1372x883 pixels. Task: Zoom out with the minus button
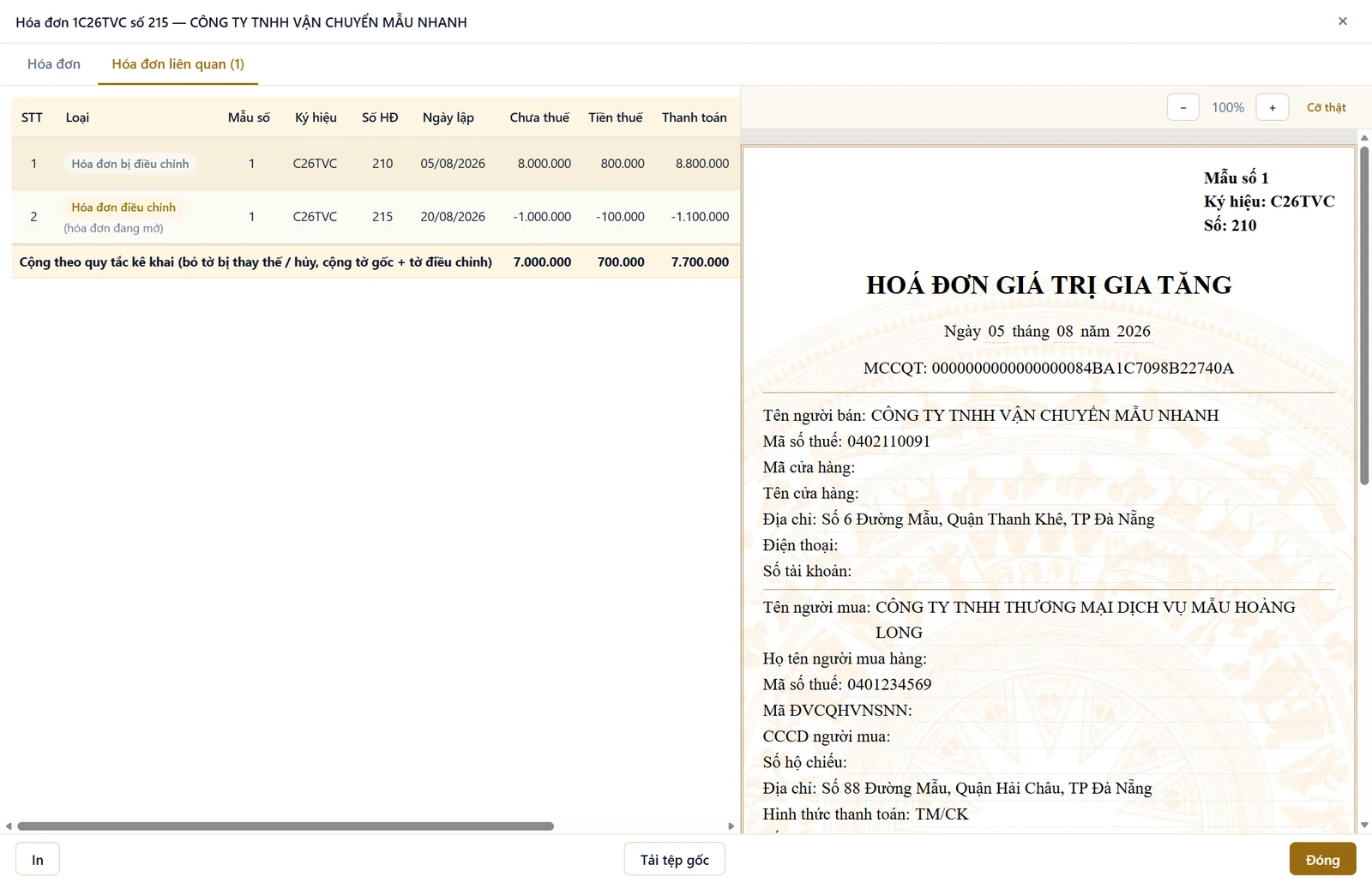coord(1183,107)
